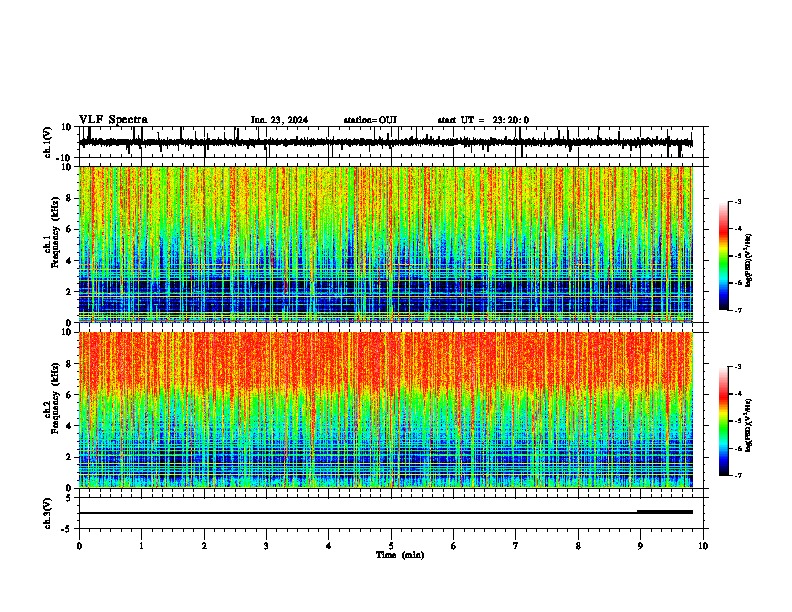Click the ch.2 "Frequency (kHz)" axis label
The height and width of the screenshot is (612, 792).
[x=55, y=398]
